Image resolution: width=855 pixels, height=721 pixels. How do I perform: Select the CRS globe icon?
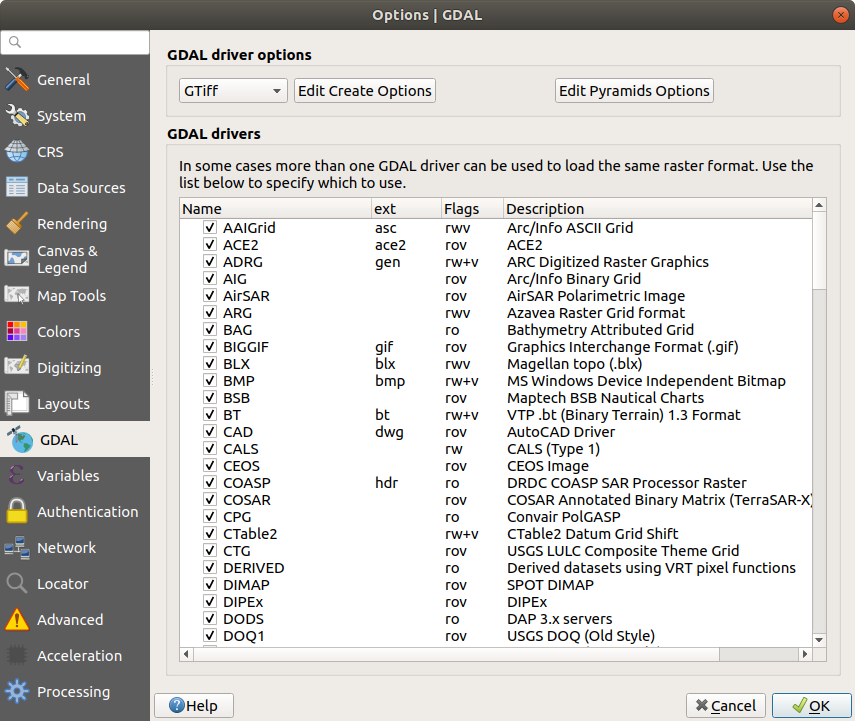click(x=17, y=152)
